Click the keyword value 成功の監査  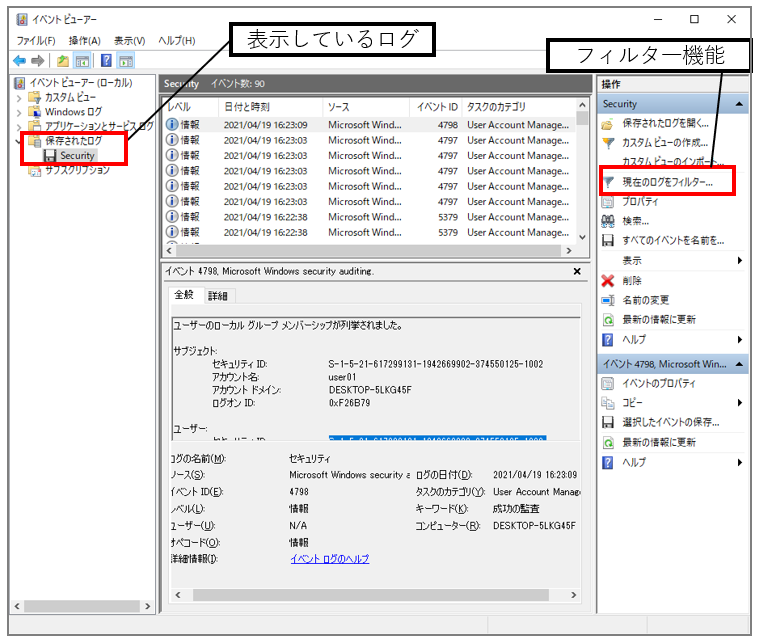[516, 508]
